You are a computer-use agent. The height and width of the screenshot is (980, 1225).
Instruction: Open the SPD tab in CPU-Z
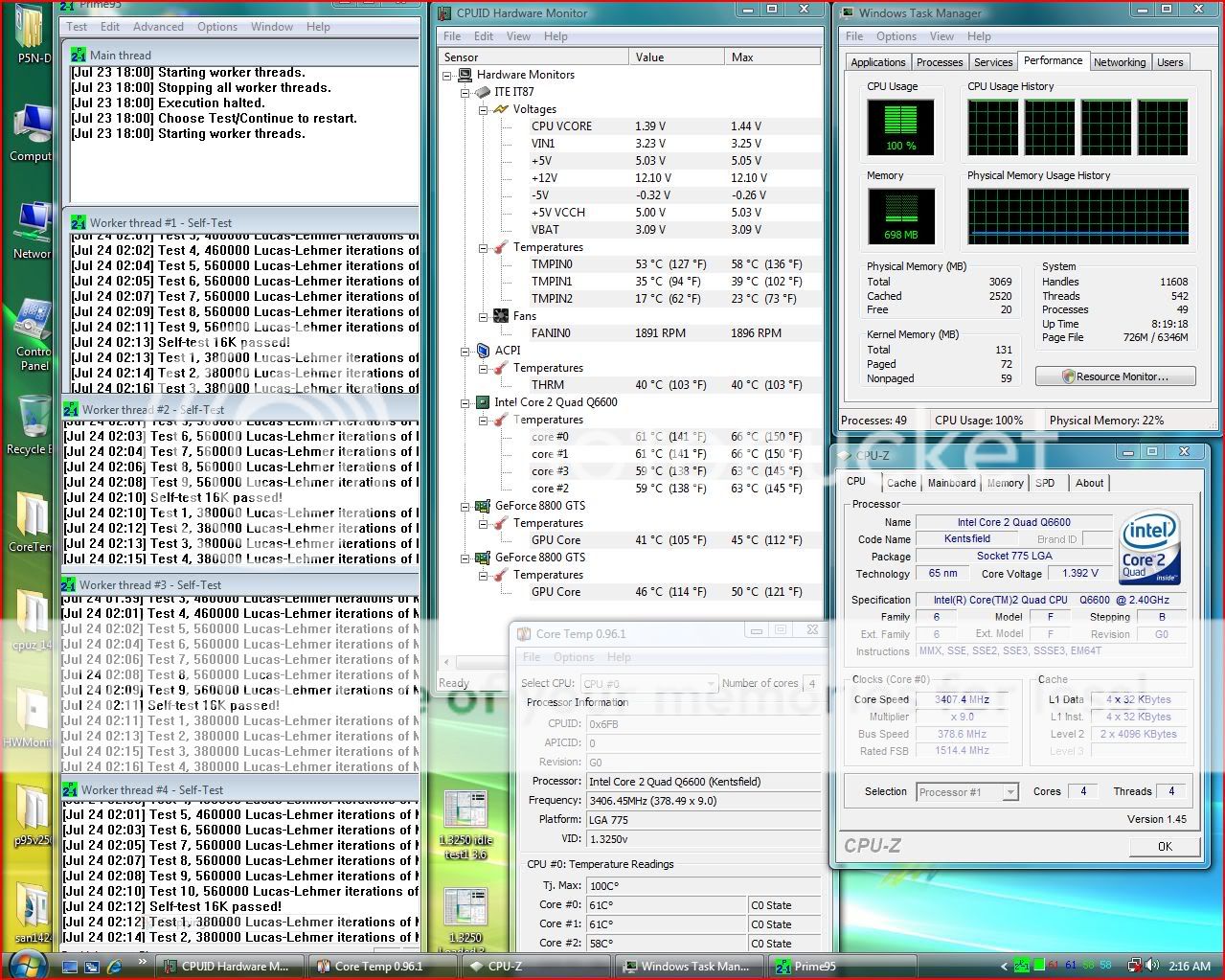(1045, 483)
